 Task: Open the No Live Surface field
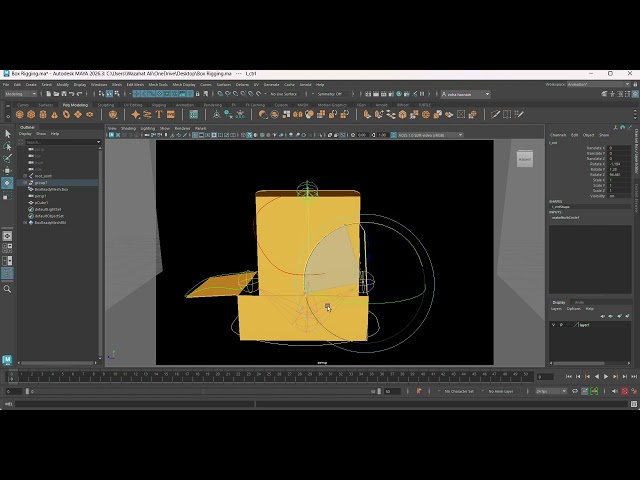tap(284, 94)
